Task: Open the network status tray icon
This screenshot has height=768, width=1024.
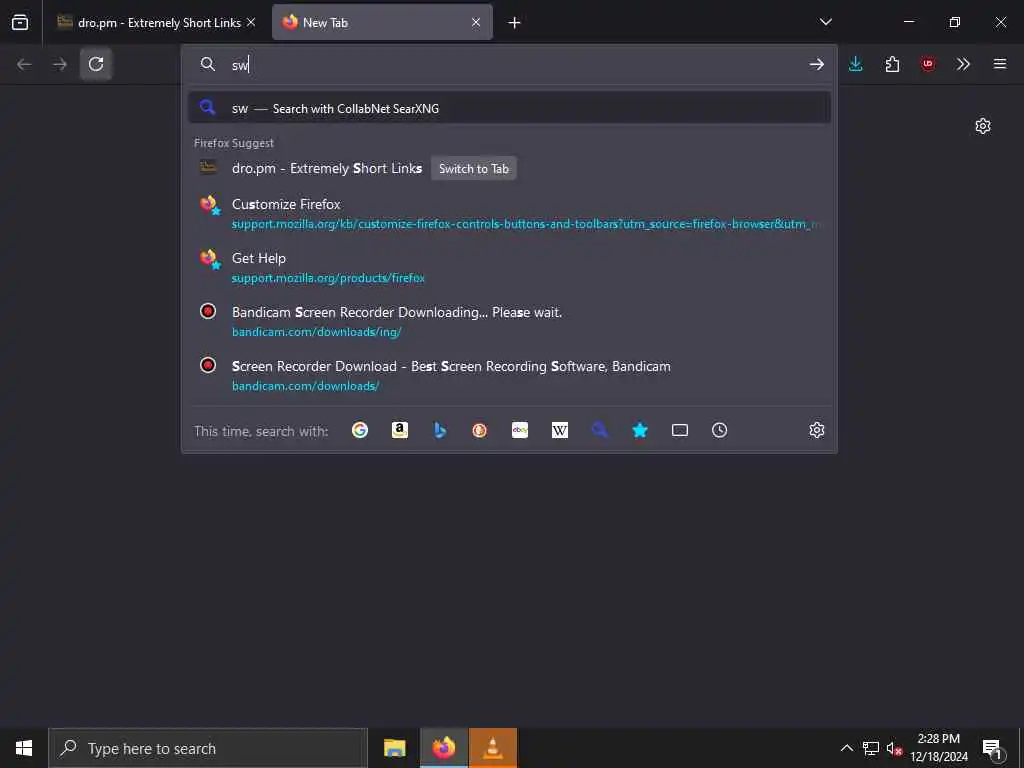Action: (871, 748)
